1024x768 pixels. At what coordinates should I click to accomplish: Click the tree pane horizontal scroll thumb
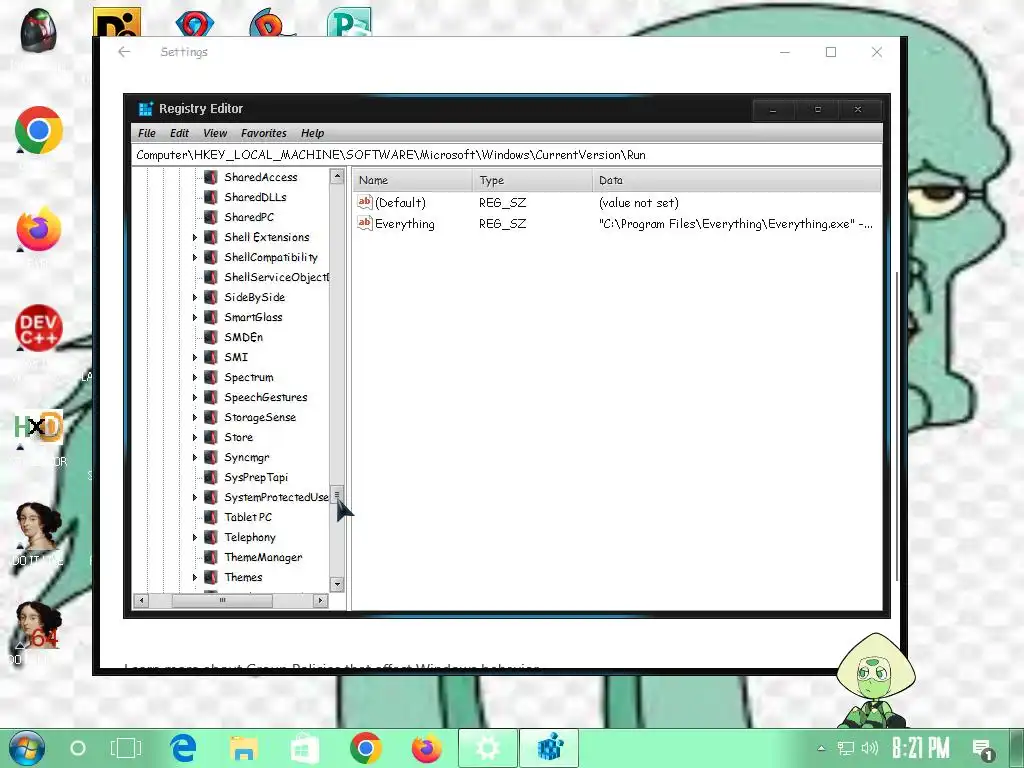coord(222,600)
